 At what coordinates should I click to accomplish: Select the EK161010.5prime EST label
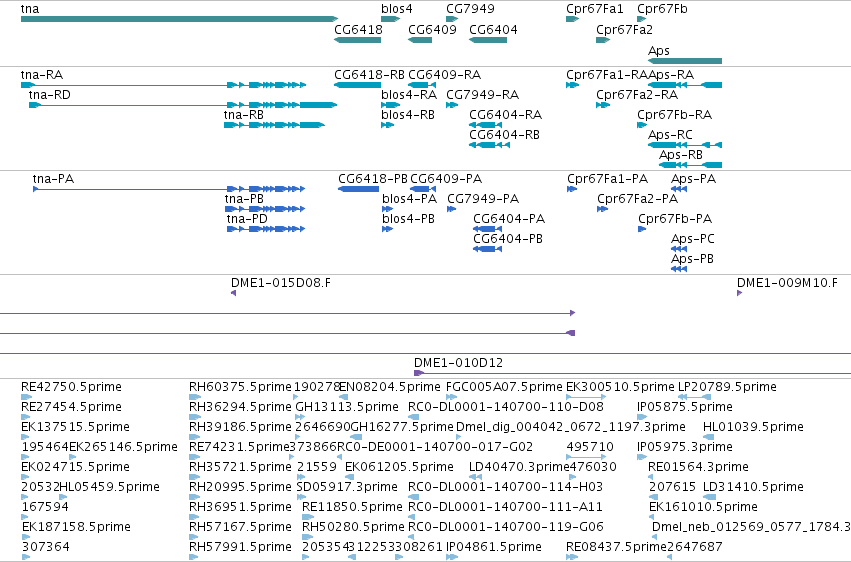click(x=703, y=507)
